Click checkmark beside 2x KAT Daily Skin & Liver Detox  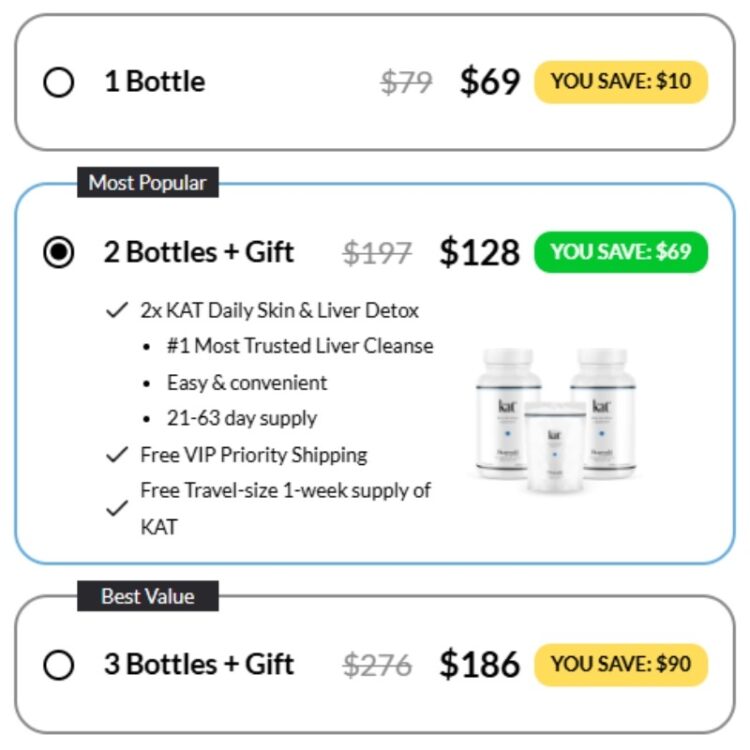tap(117, 310)
